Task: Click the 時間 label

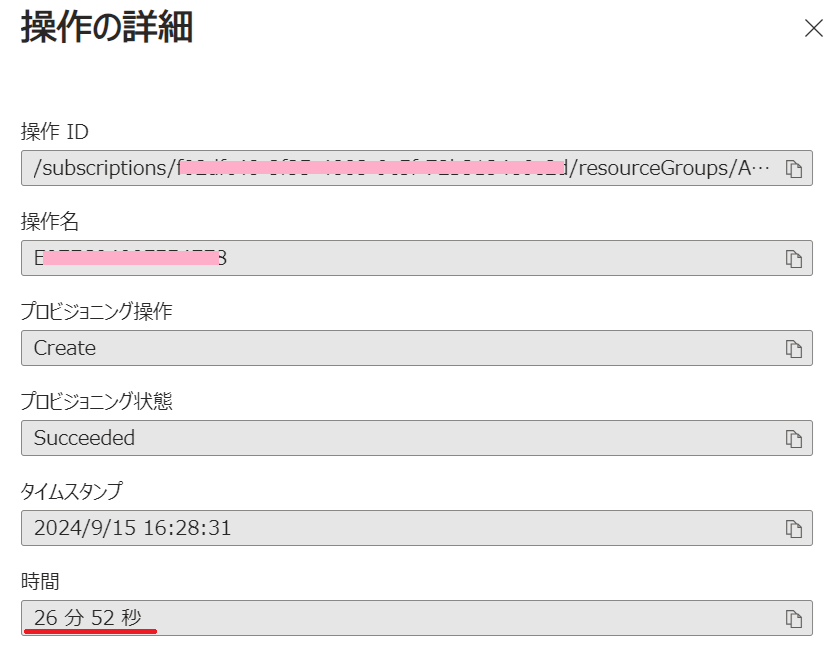Action: [40, 581]
